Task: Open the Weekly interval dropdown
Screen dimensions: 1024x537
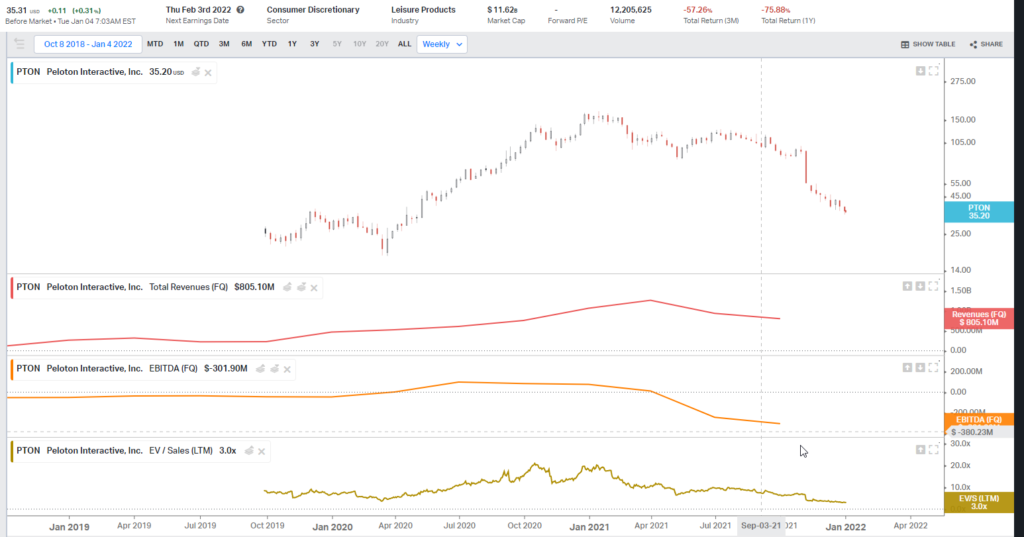Action: pos(442,44)
